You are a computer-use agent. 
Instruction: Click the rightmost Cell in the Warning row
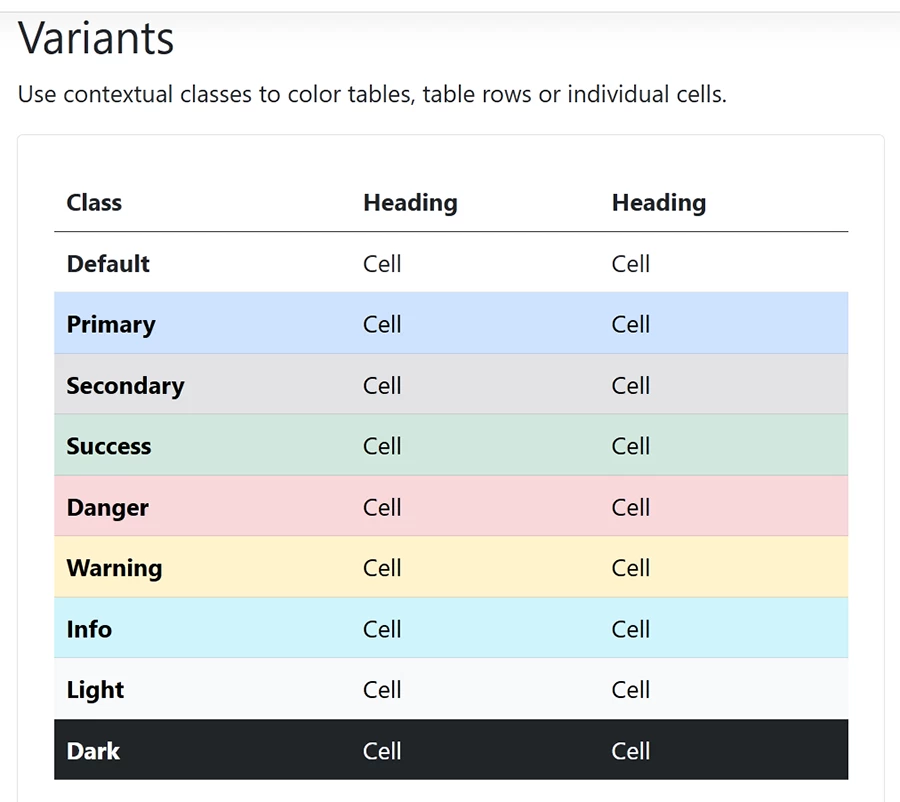(x=630, y=569)
